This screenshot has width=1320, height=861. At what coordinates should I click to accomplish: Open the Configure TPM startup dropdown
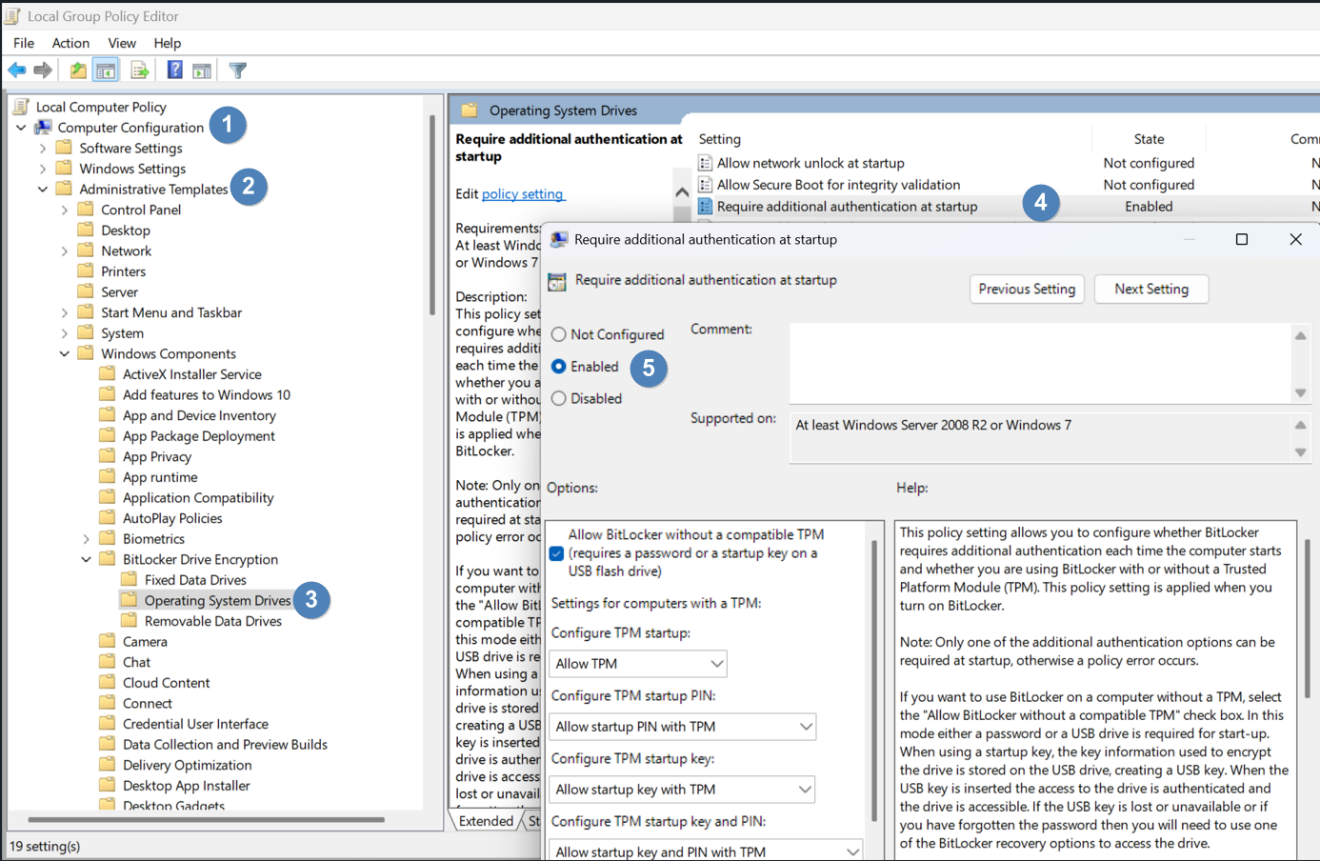point(637,664)
